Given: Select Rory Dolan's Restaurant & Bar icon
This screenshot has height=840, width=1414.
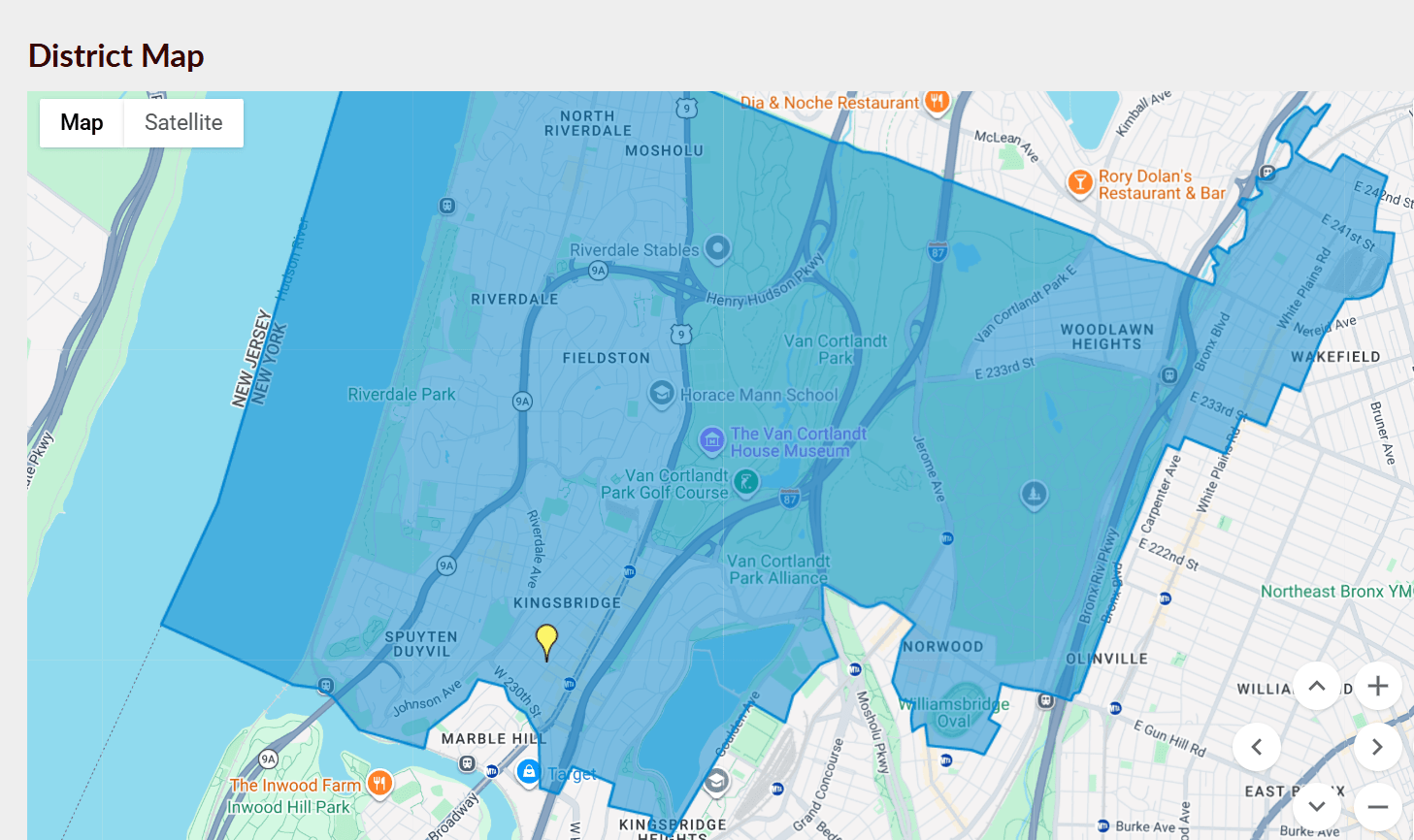Looking at the screenshot, I should pos(1079,182).
